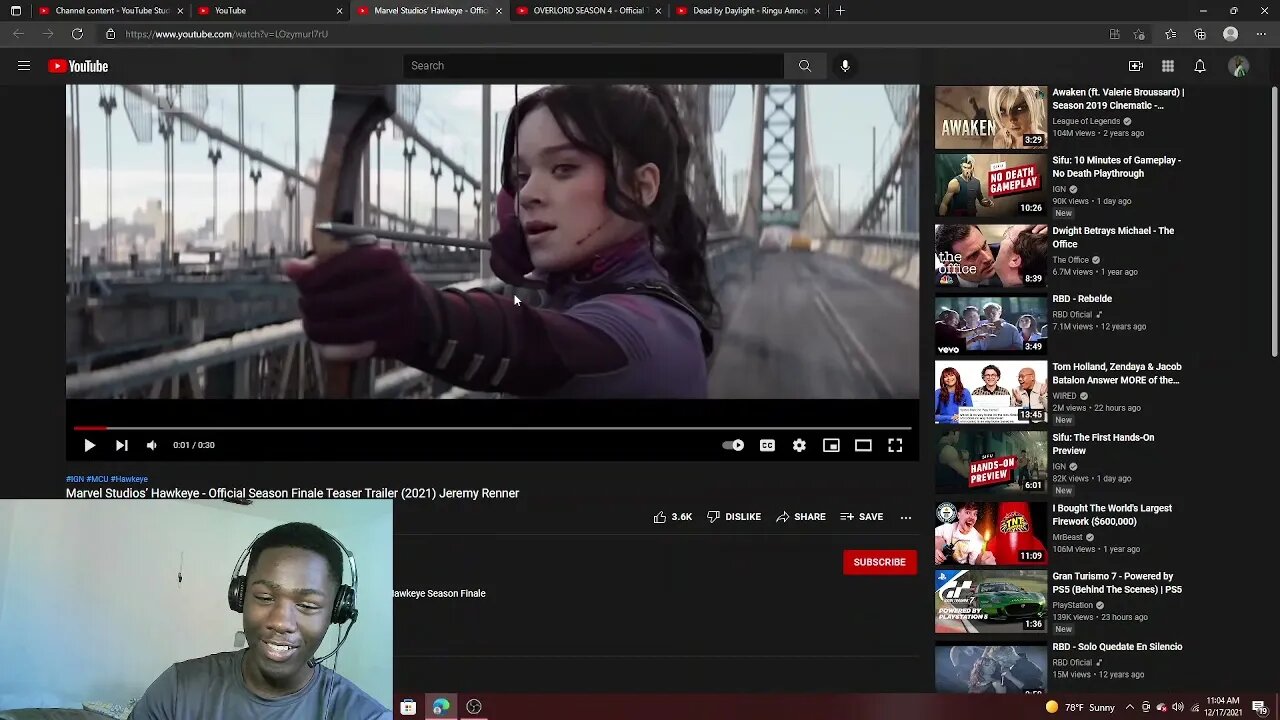Like the video (3.6K)
This screenshot has height=720, width=1280.
tap(672, 517)
